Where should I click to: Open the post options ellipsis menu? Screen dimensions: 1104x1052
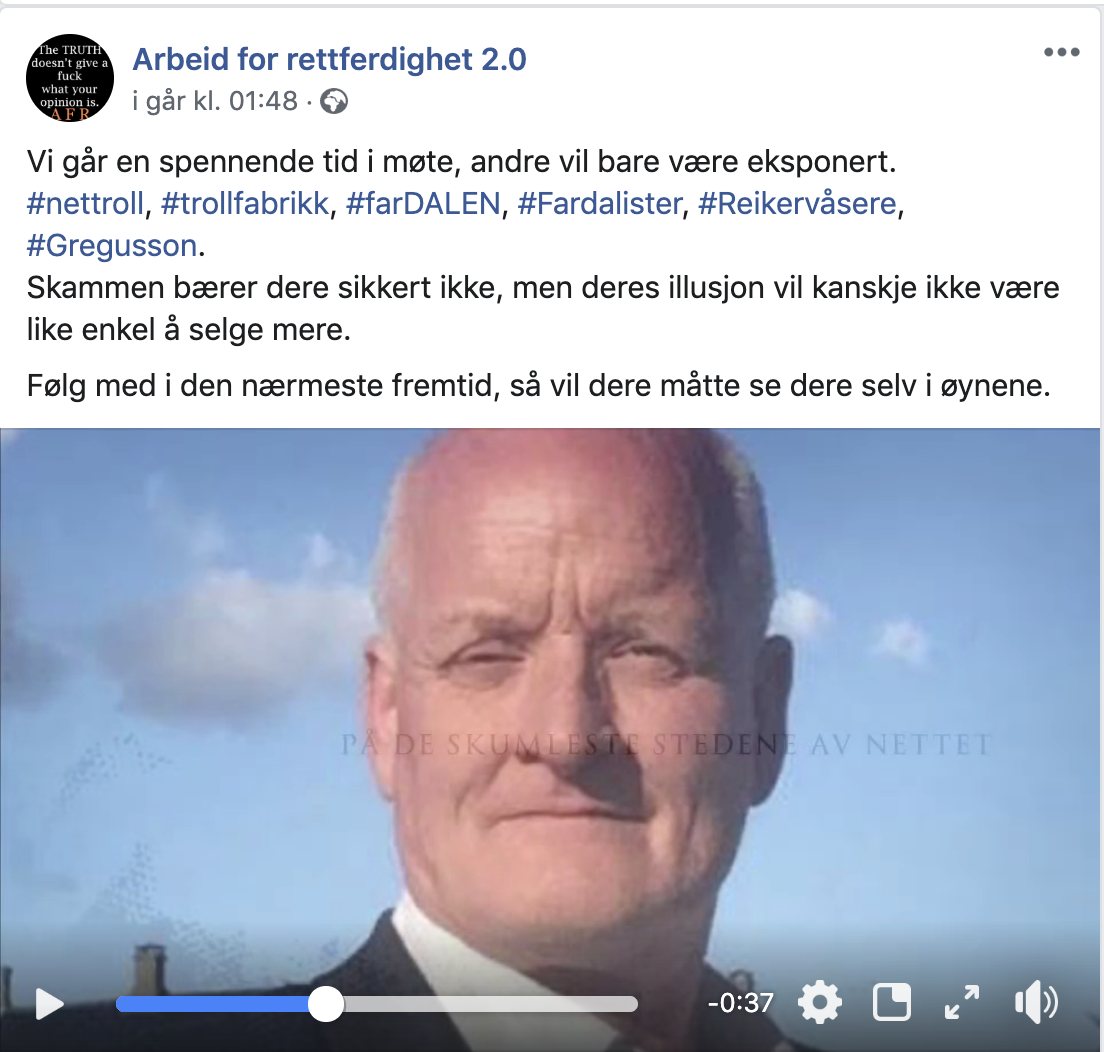tap(1062, 52)
